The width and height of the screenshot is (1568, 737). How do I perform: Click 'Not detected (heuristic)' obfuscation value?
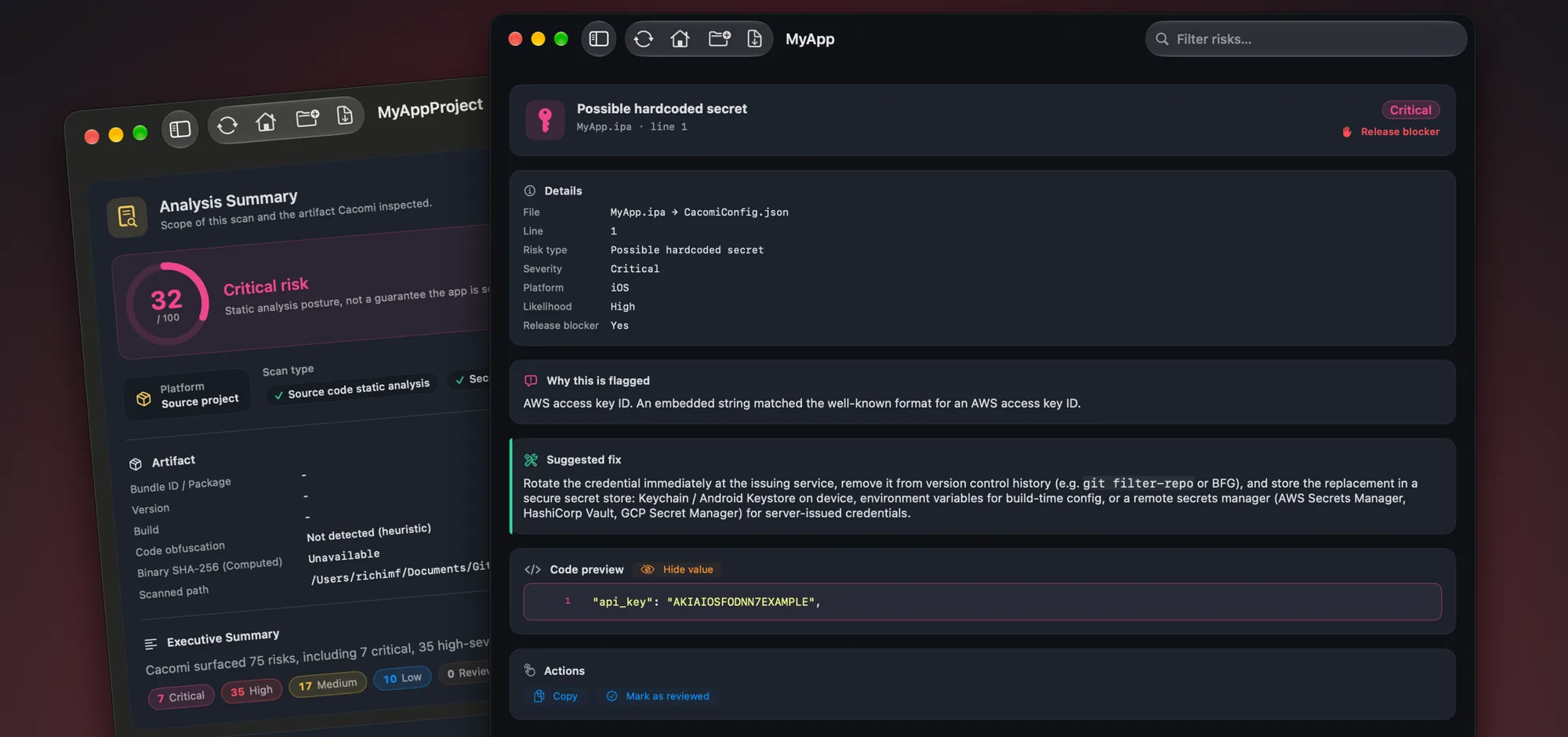point(368,532)
